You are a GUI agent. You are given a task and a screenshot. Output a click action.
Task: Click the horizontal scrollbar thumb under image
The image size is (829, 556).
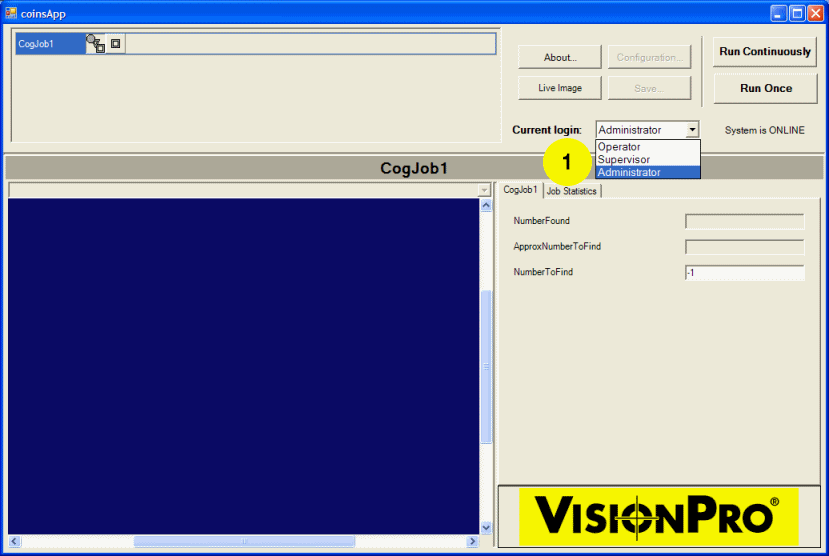click(244, 541)
